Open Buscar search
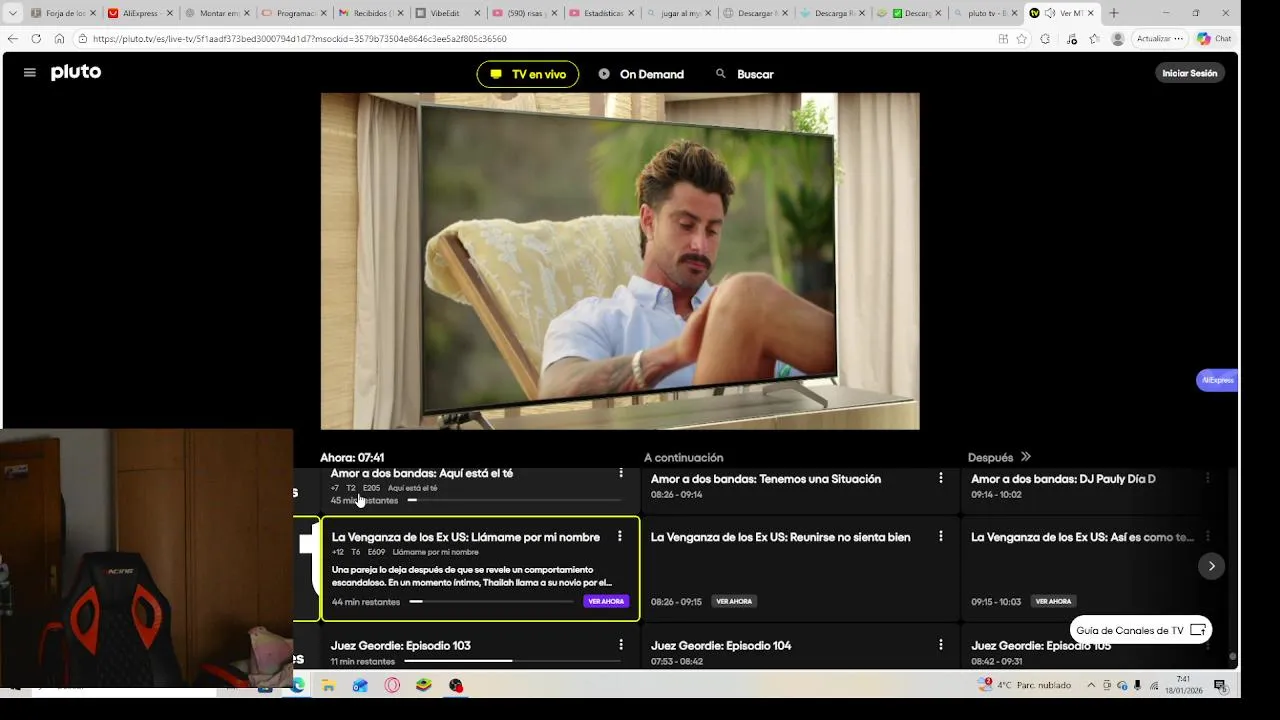This screenshot has height=720, width=1280. [x=744, y=74]
